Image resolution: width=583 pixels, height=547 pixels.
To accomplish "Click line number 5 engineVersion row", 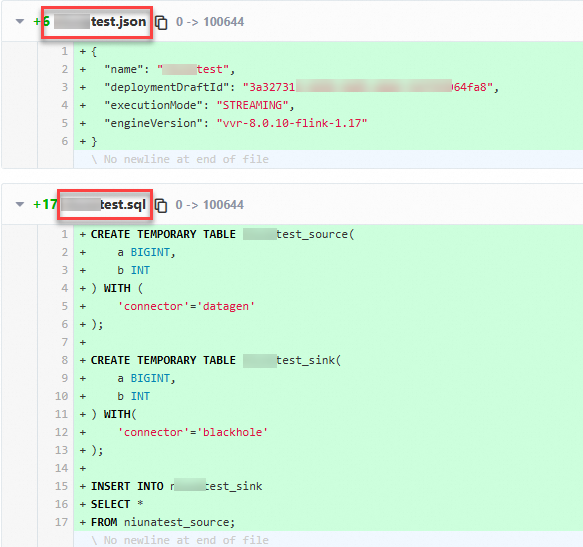I will pyautogui.click(x=65, y=123).
